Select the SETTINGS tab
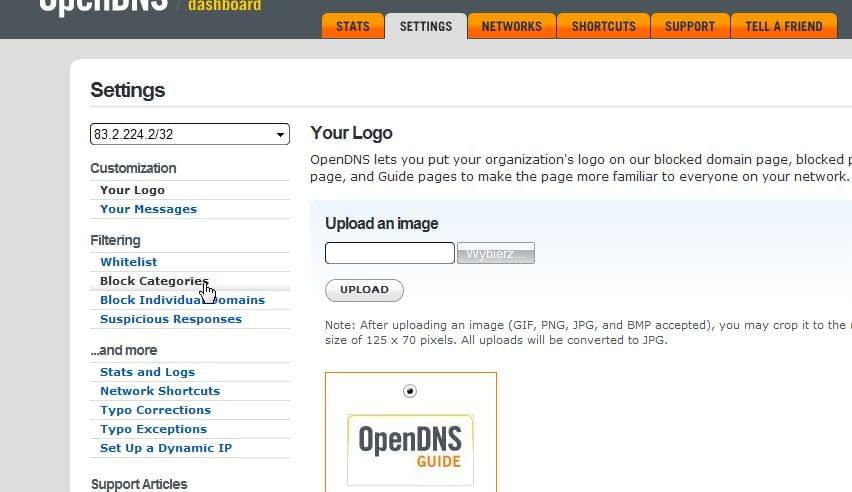Viewport: 852px width, 492px height. pos(426,26)
